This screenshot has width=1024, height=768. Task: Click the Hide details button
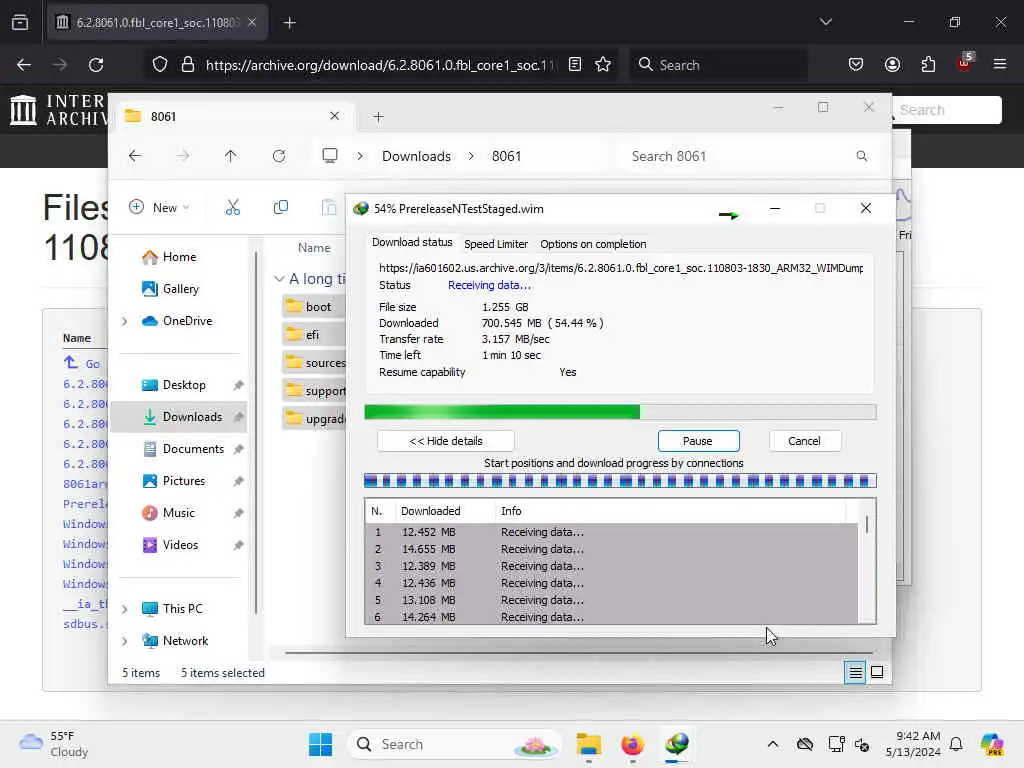[445, 441]
